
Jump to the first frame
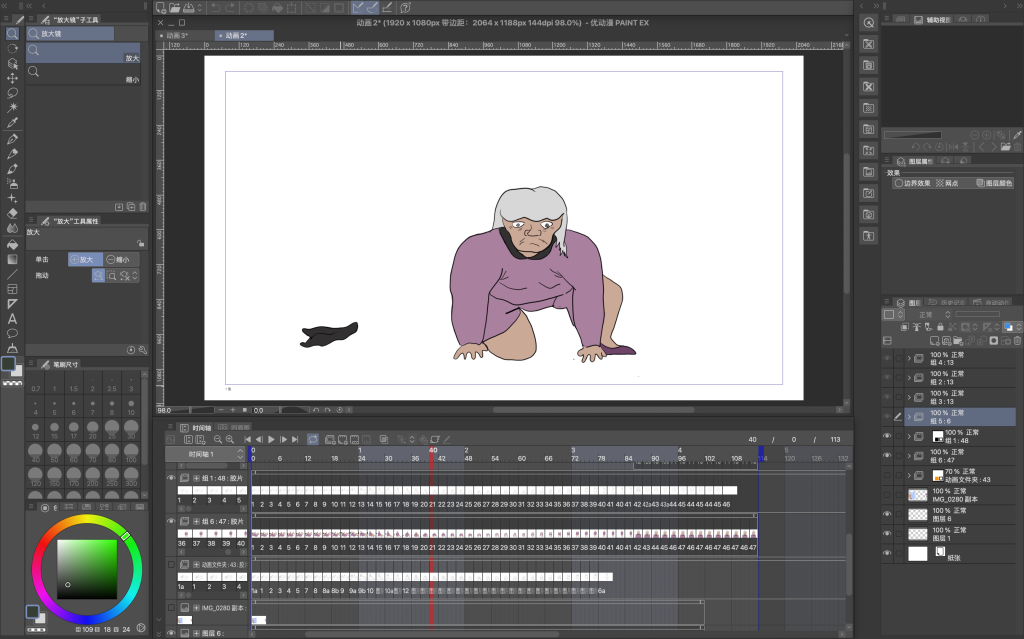pos(248,440)
